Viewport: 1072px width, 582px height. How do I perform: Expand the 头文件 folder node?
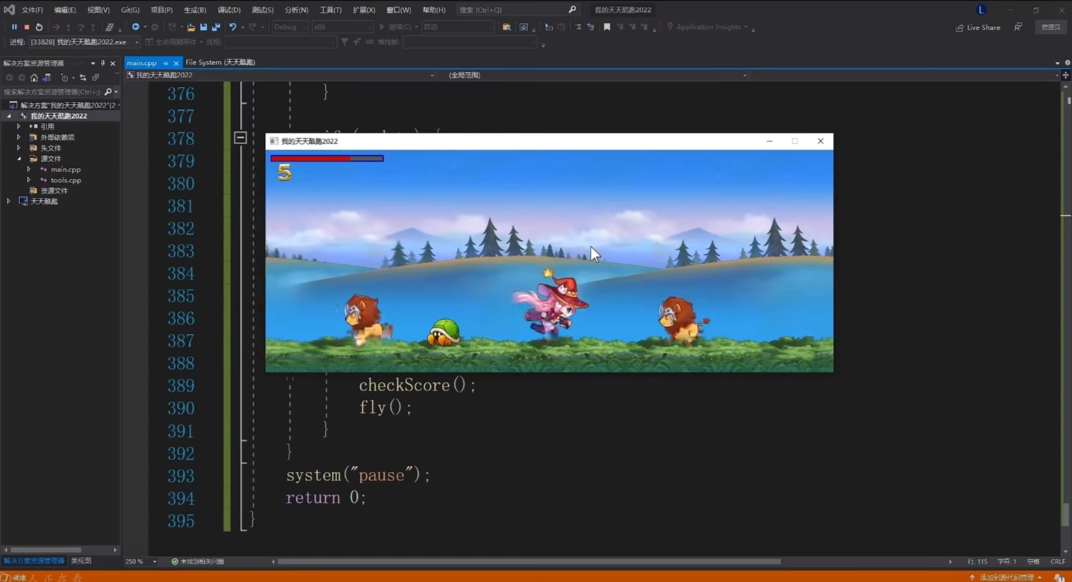coord(19,148)
